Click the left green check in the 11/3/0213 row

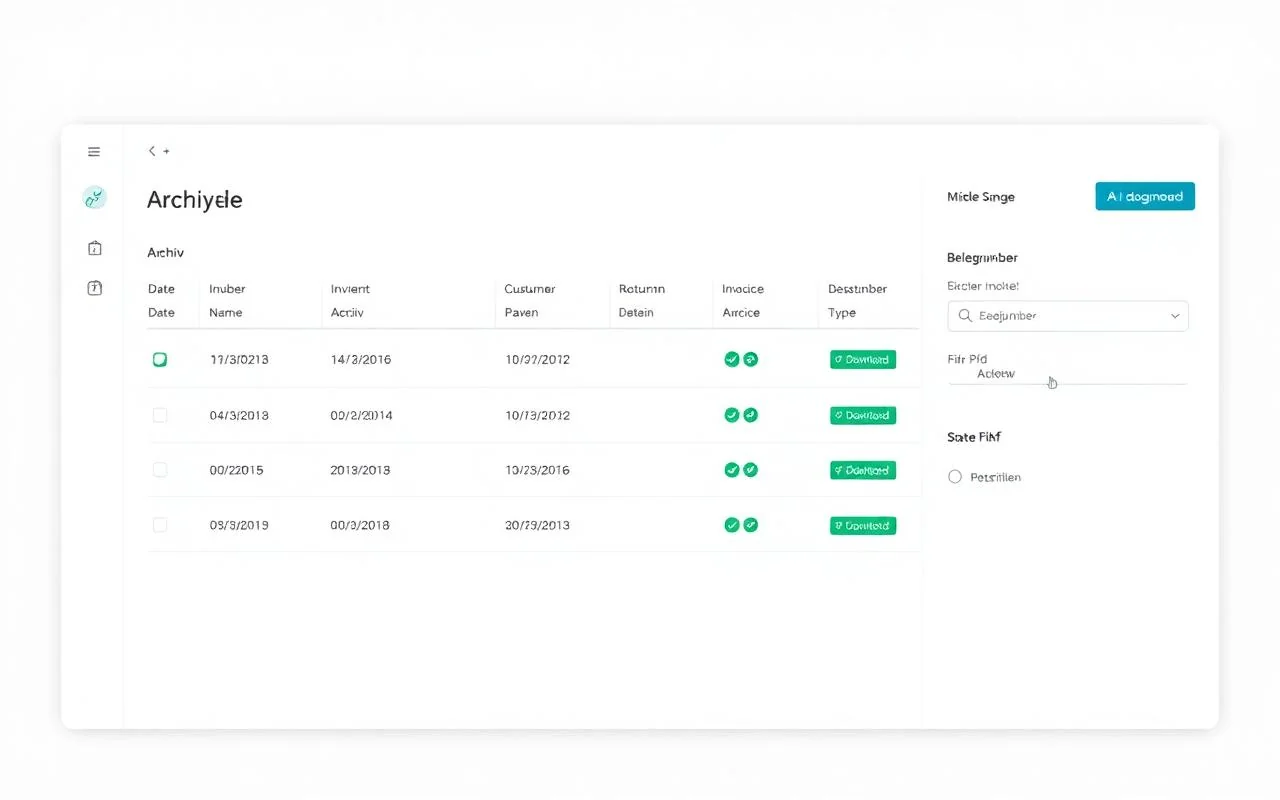click(731, 359)
